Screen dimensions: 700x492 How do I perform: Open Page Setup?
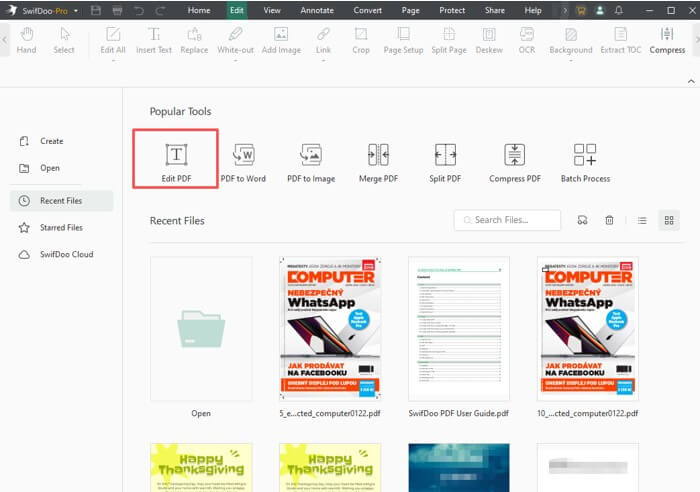(x=403, y=40)
